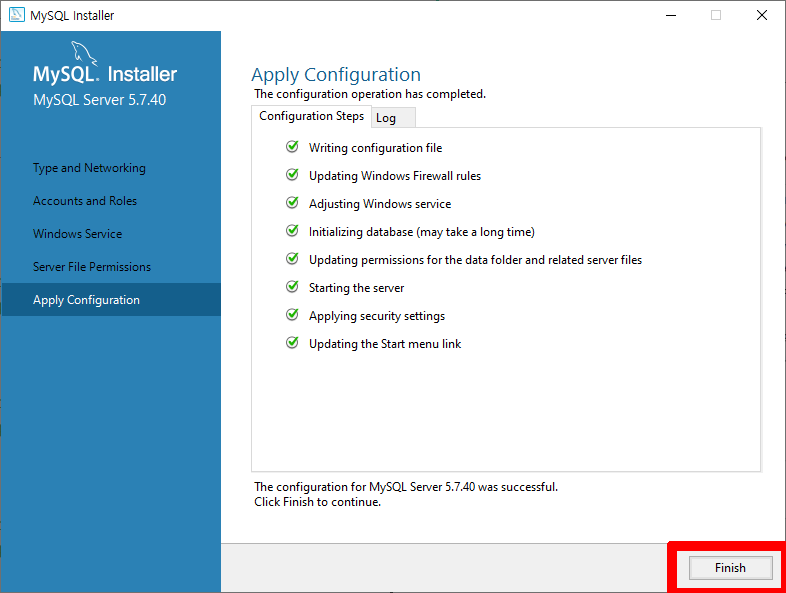Click 'Initializing database (may take a long time)' text

[x=422, y=232]
